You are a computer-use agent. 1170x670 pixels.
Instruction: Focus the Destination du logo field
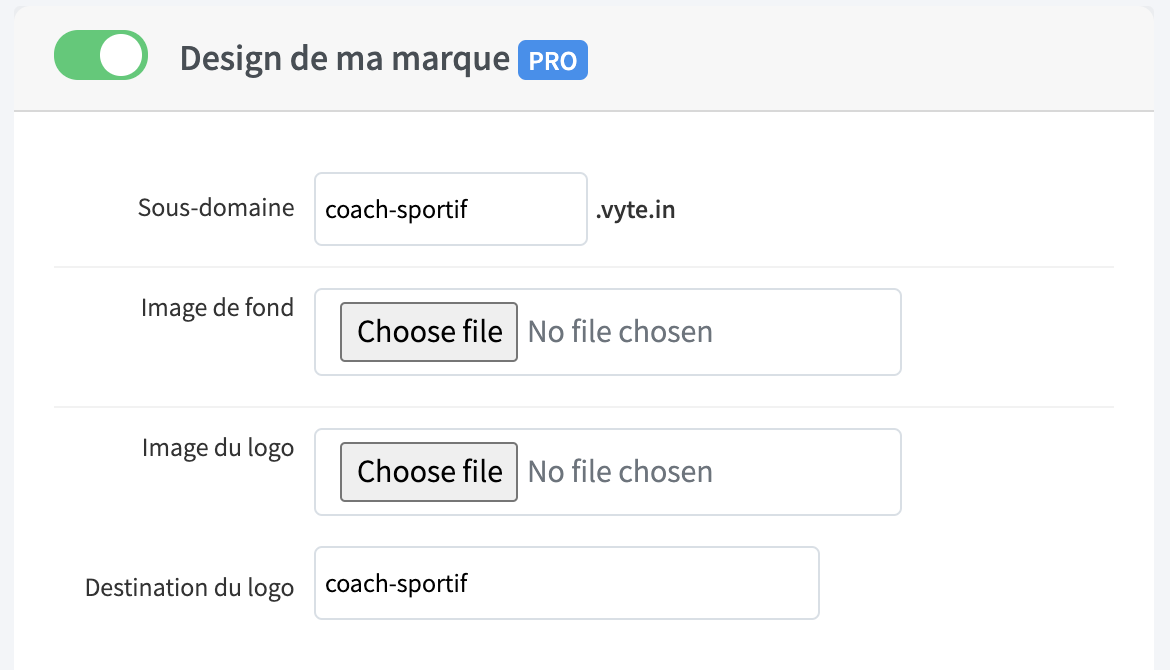point(567,583)
